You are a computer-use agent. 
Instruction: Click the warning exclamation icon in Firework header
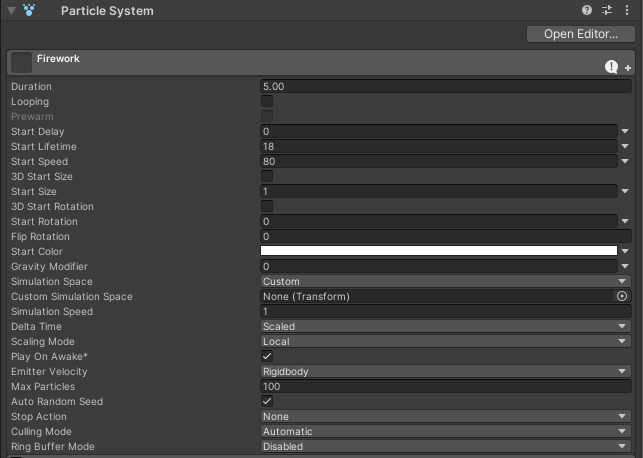[611, 66]
